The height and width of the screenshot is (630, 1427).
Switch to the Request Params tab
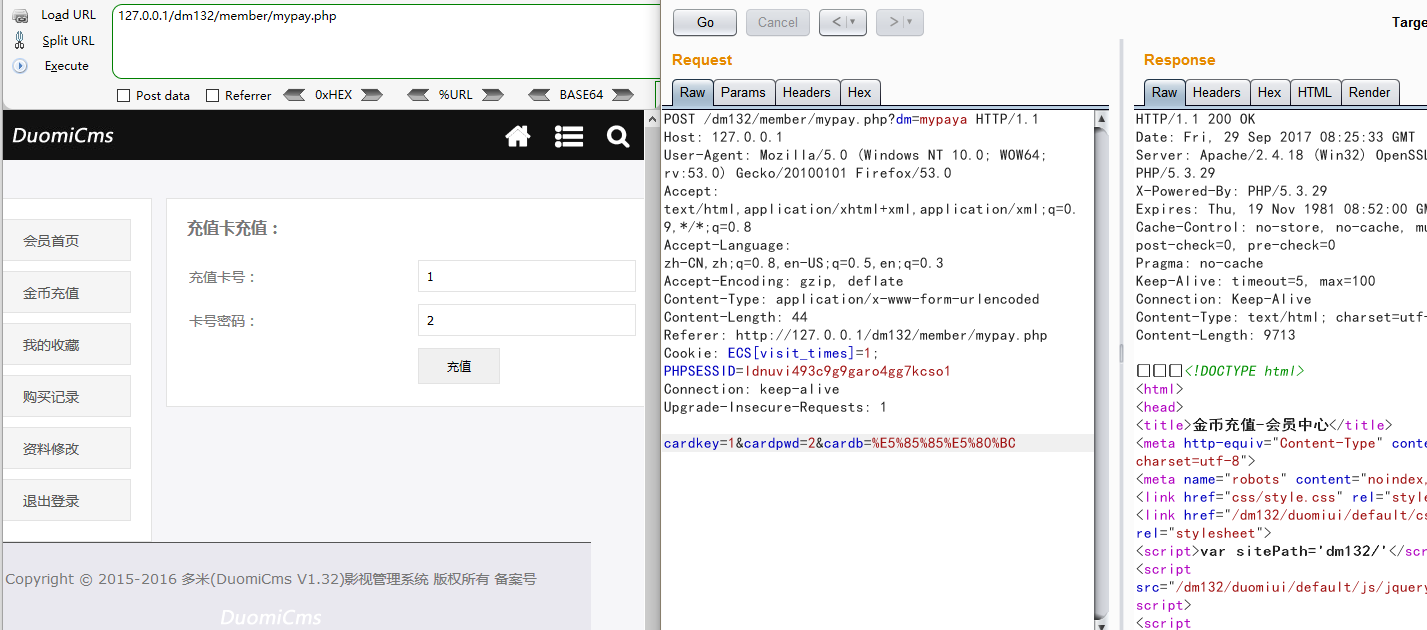click(743, 92)
